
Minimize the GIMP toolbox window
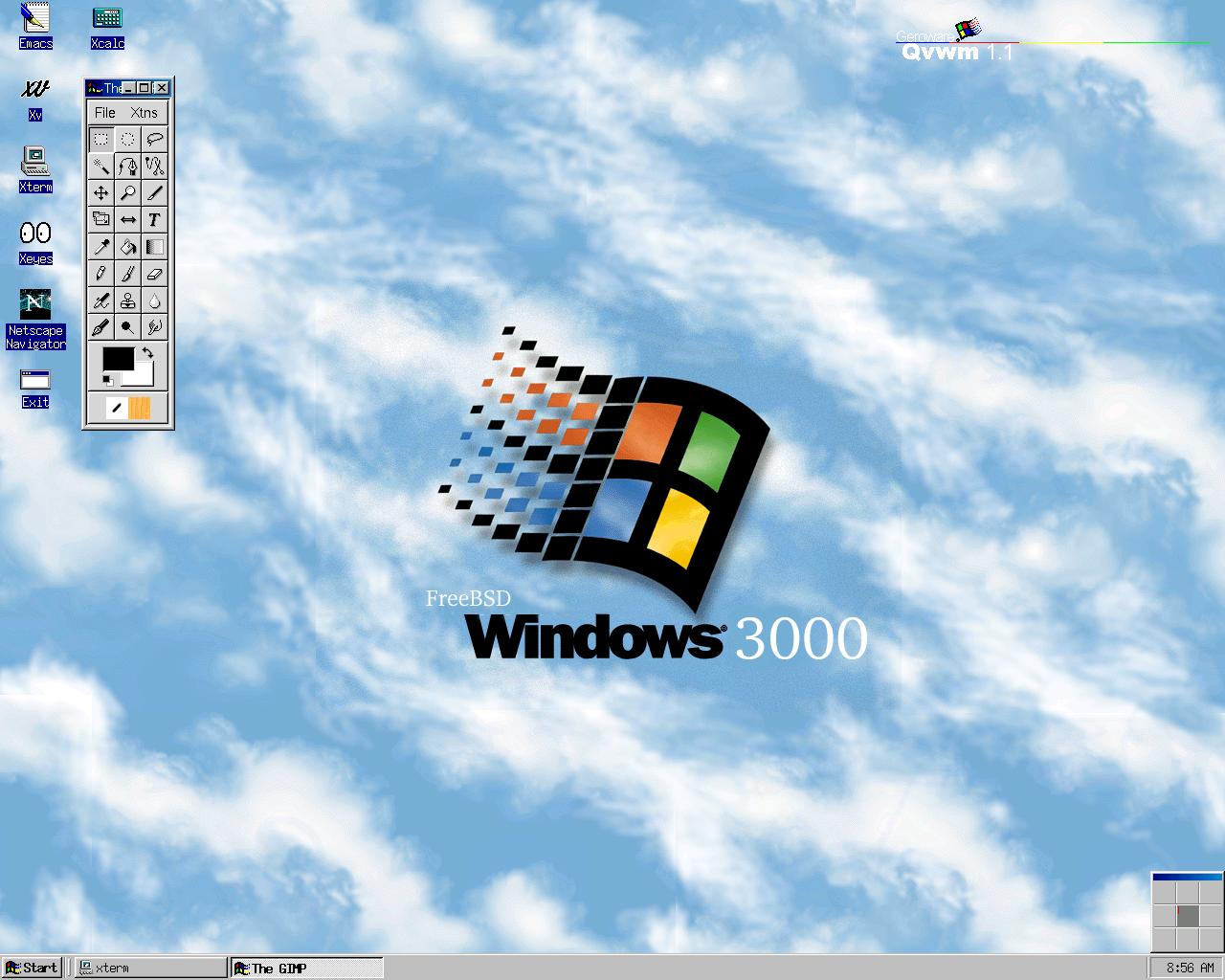(x=129, y=88)
